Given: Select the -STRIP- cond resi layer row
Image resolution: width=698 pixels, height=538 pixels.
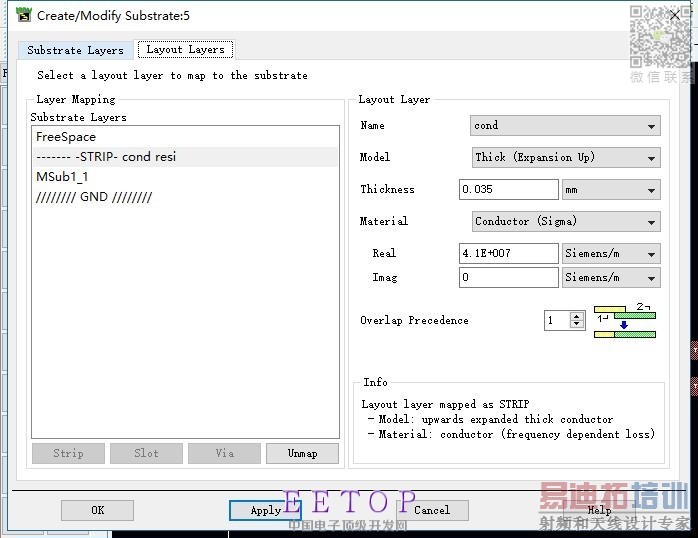Looking at the screenshot, I should [x=185, y=157].
